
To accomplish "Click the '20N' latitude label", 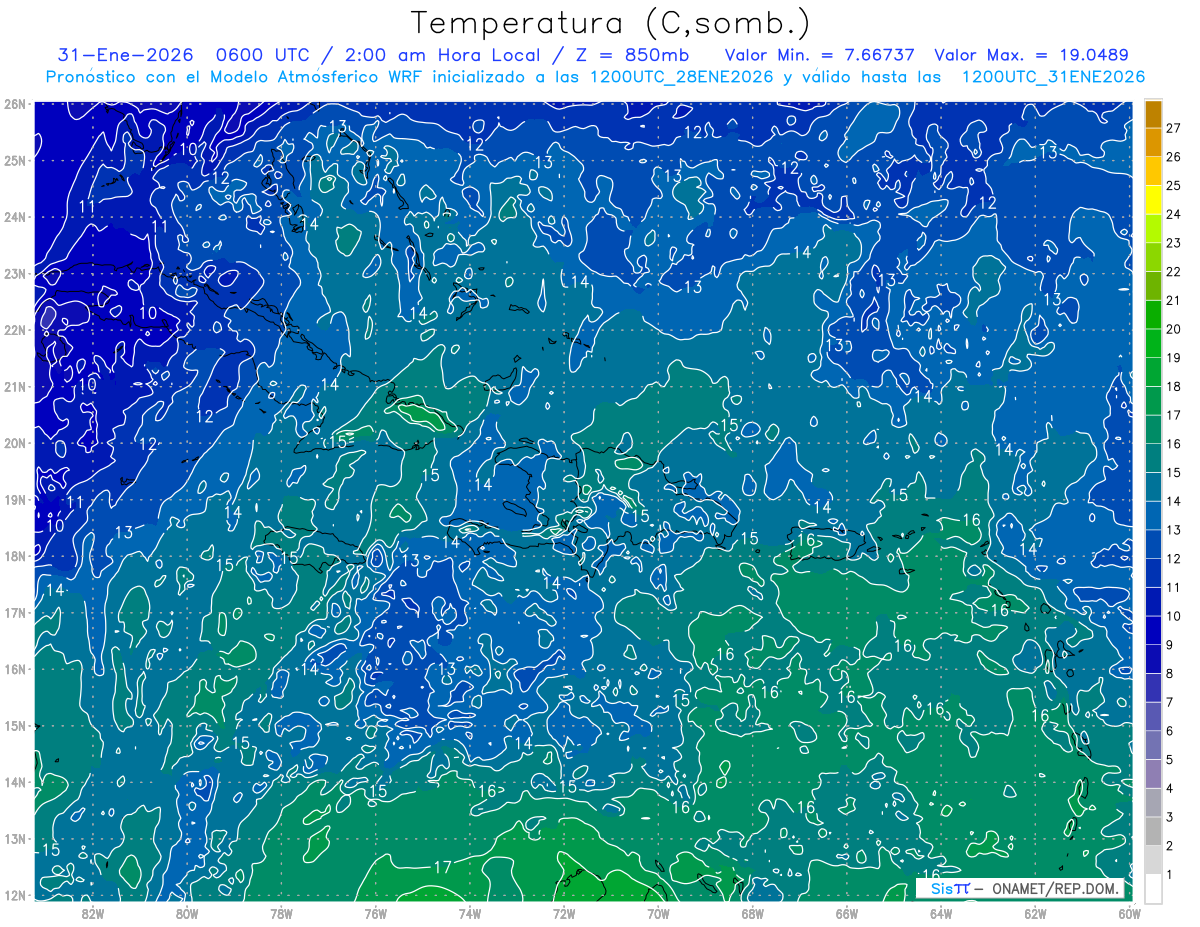I will point(14,443).
